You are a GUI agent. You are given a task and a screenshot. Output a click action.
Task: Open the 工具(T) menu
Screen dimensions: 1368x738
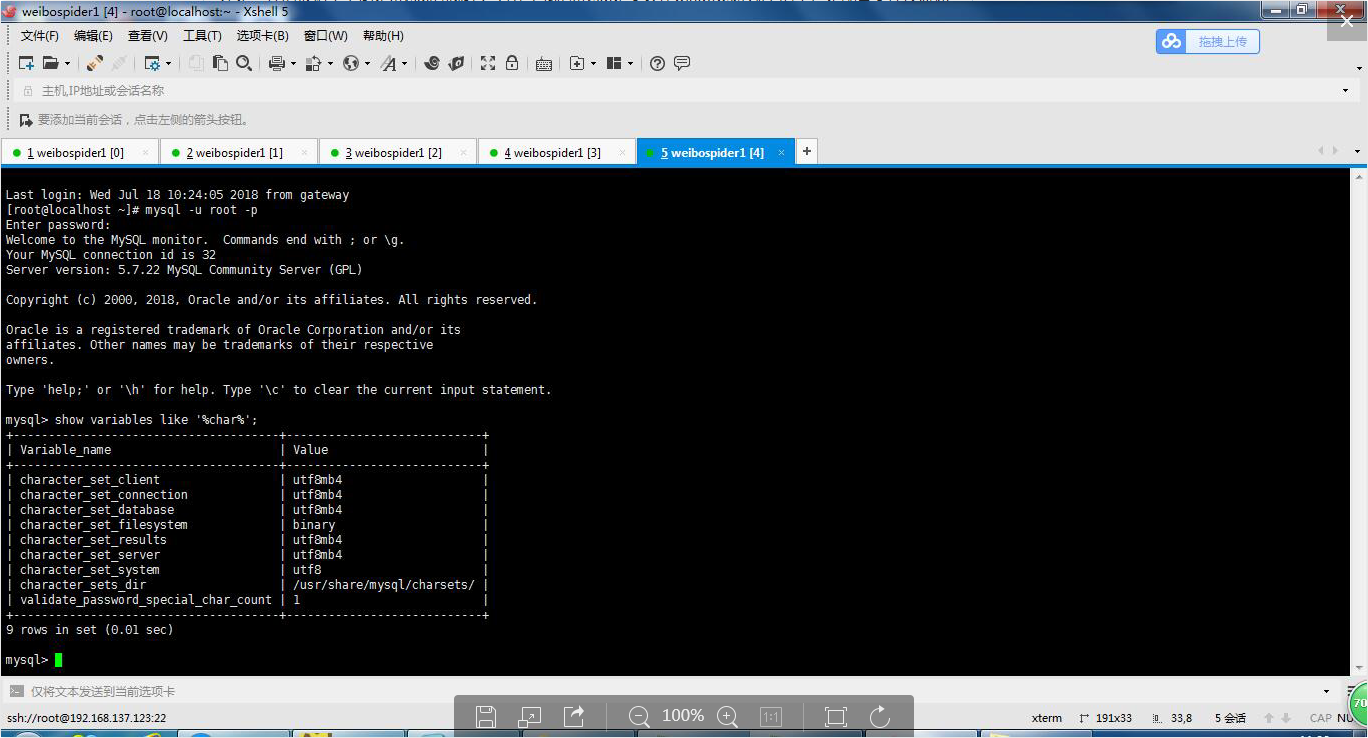click(201, 35)
